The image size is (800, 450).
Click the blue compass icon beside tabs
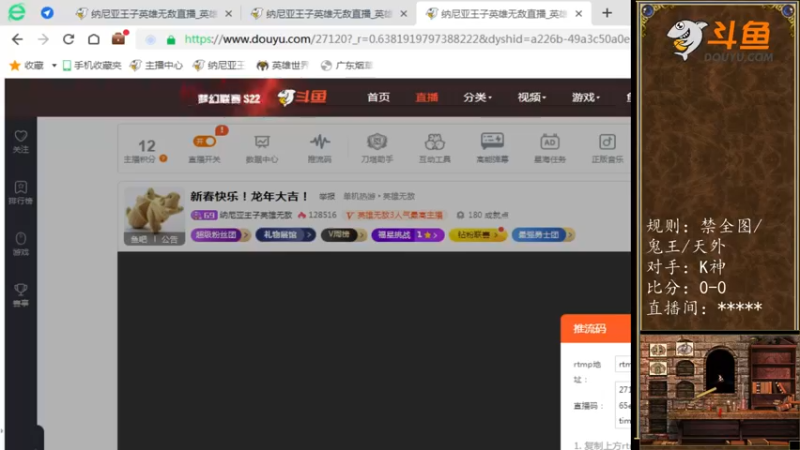point(47,13)
